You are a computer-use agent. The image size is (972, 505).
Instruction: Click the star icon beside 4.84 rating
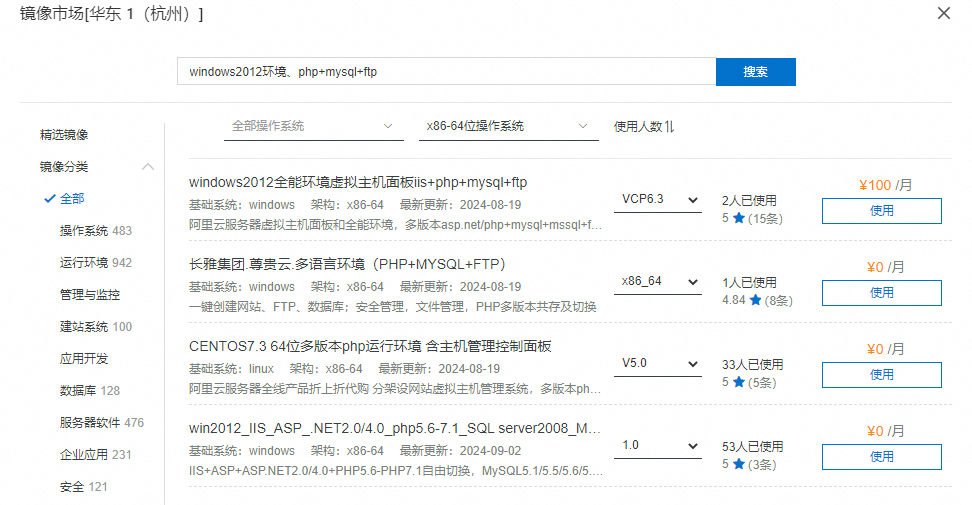(x=755, y=299)
